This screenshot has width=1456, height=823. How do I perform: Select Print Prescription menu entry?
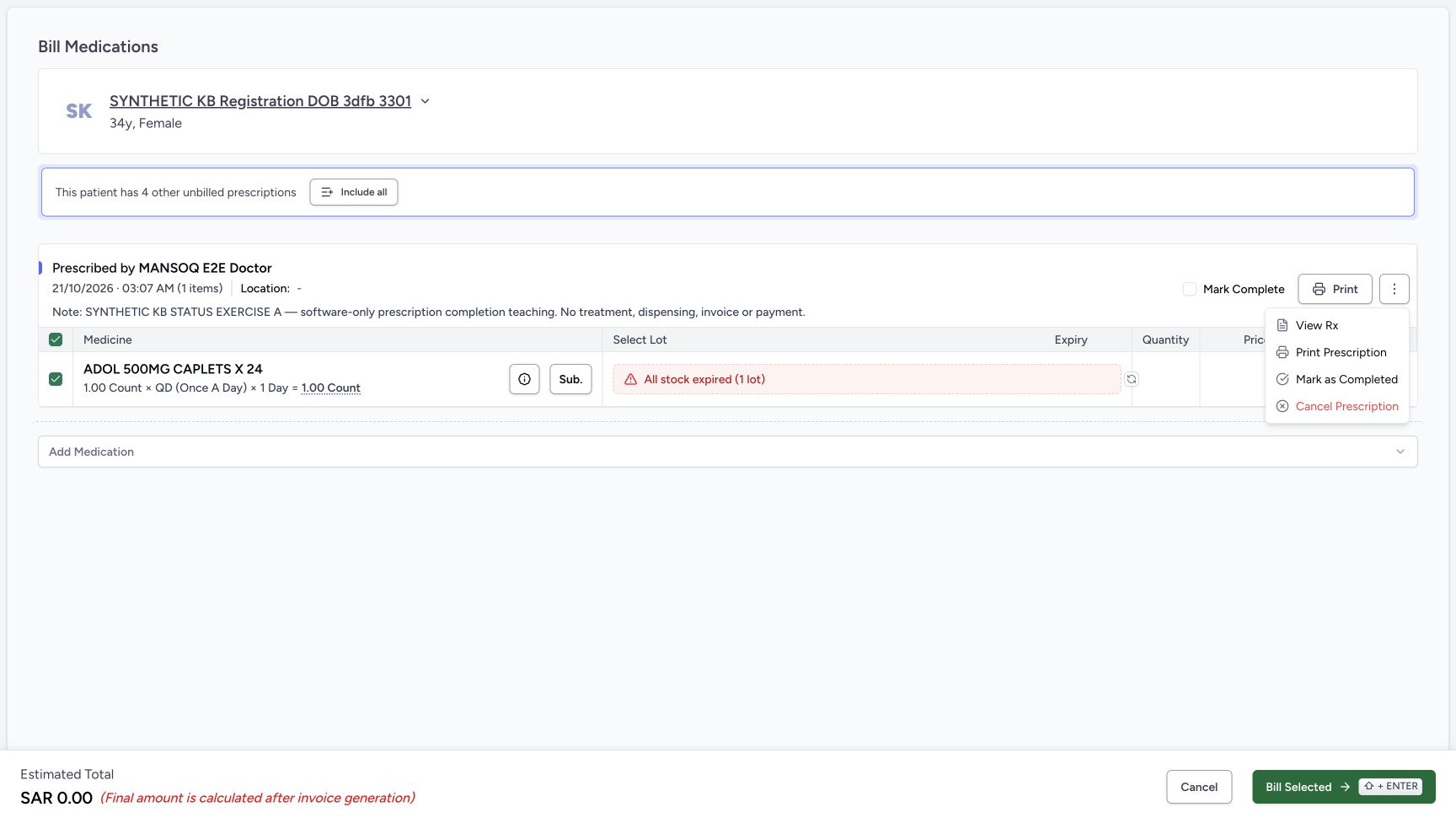[x=1336, y=352]
